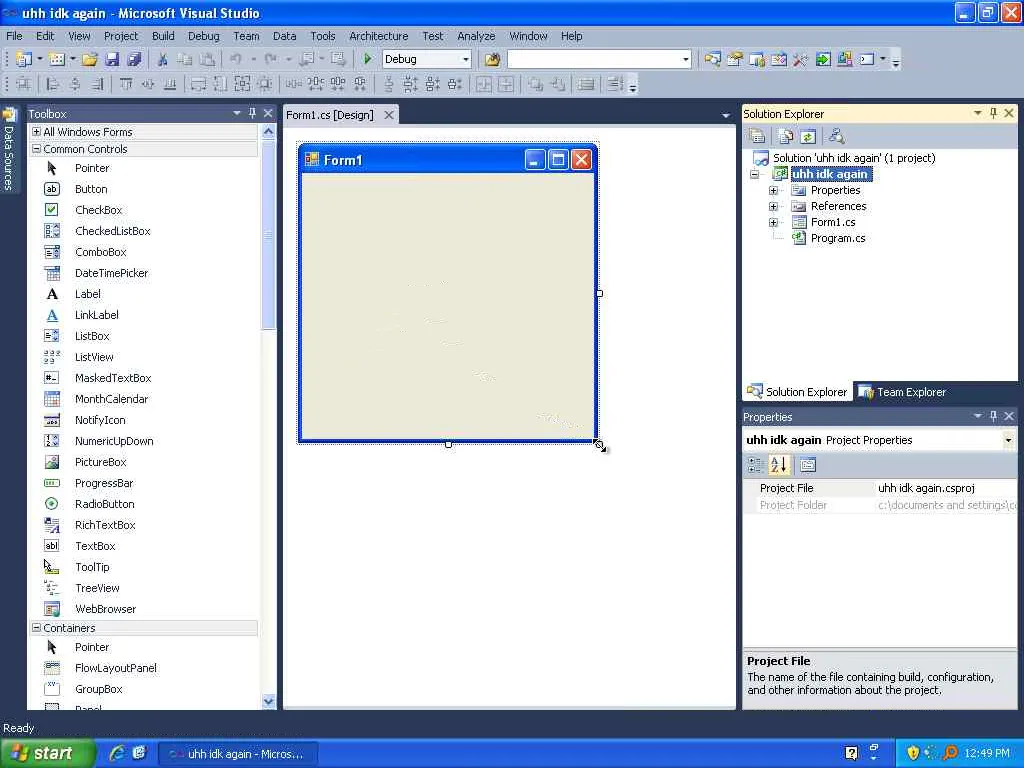Select the MonthCalendar control in Toolbox
This screenshot has width=1024, height=768.
[x=111, y=399]
